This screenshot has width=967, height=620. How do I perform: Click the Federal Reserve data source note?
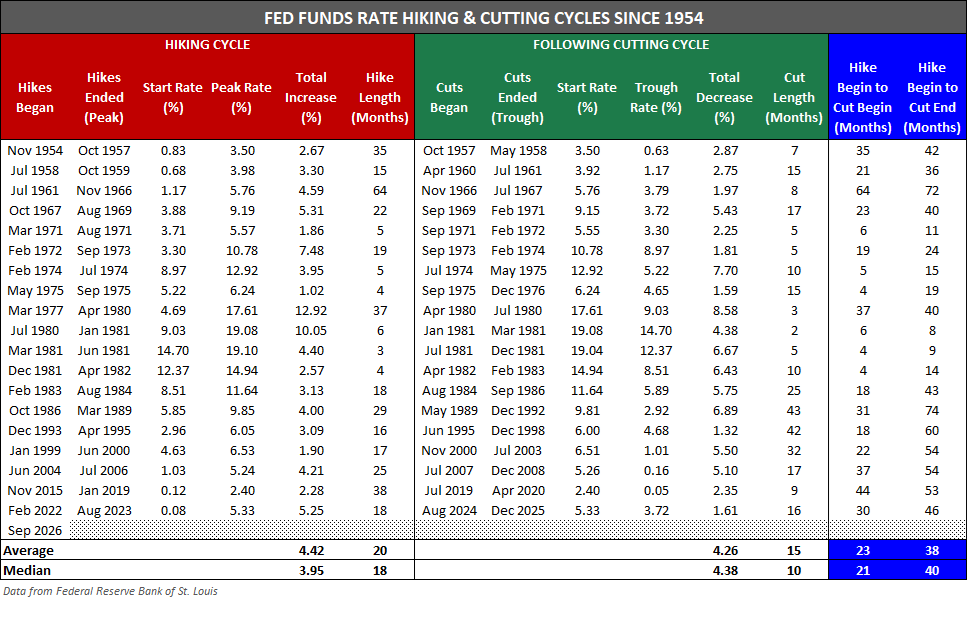click(x=110, y=591)
